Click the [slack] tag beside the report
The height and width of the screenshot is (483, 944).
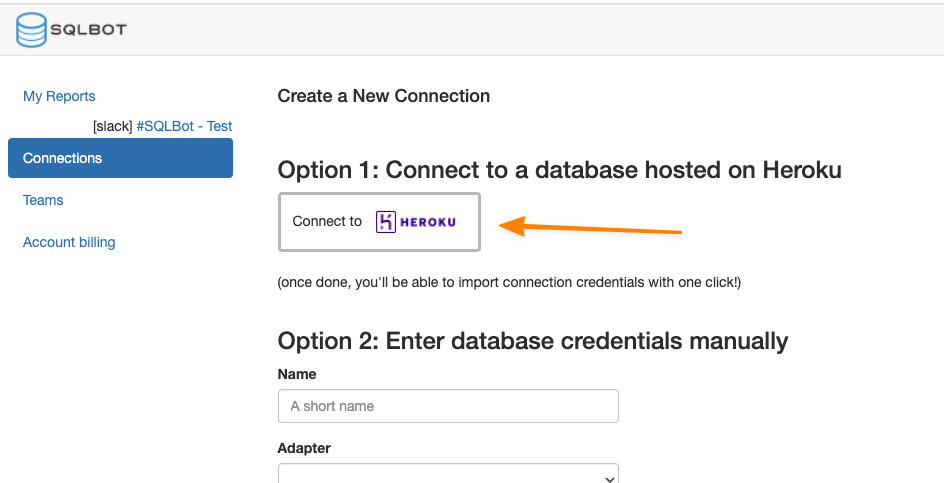pyautogui.click(x=112, y=126)
